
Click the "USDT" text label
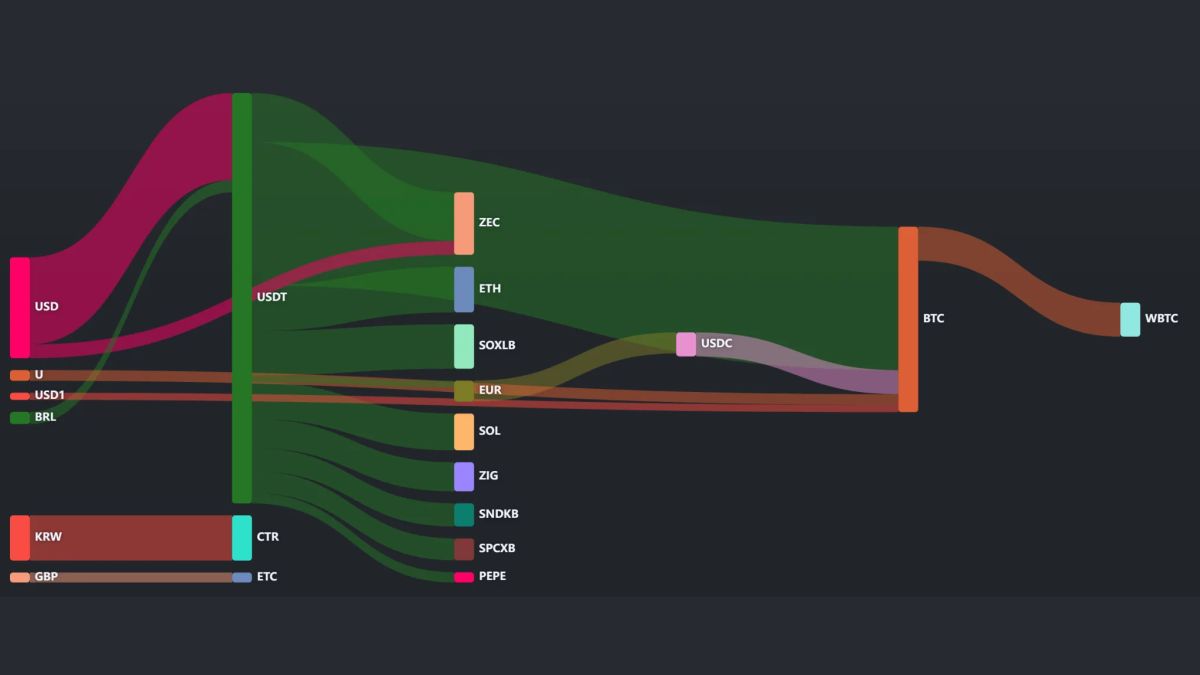click(272, 297)
